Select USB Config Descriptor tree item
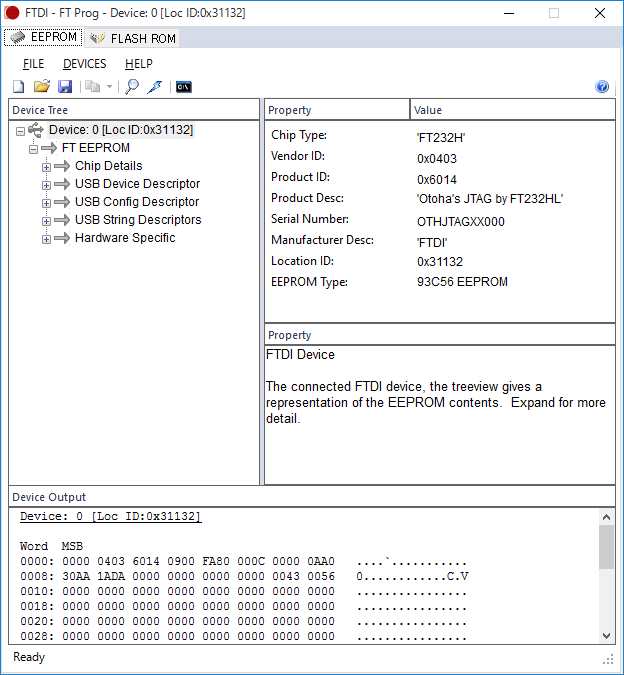The image size is (624, 675). point(137,202)
